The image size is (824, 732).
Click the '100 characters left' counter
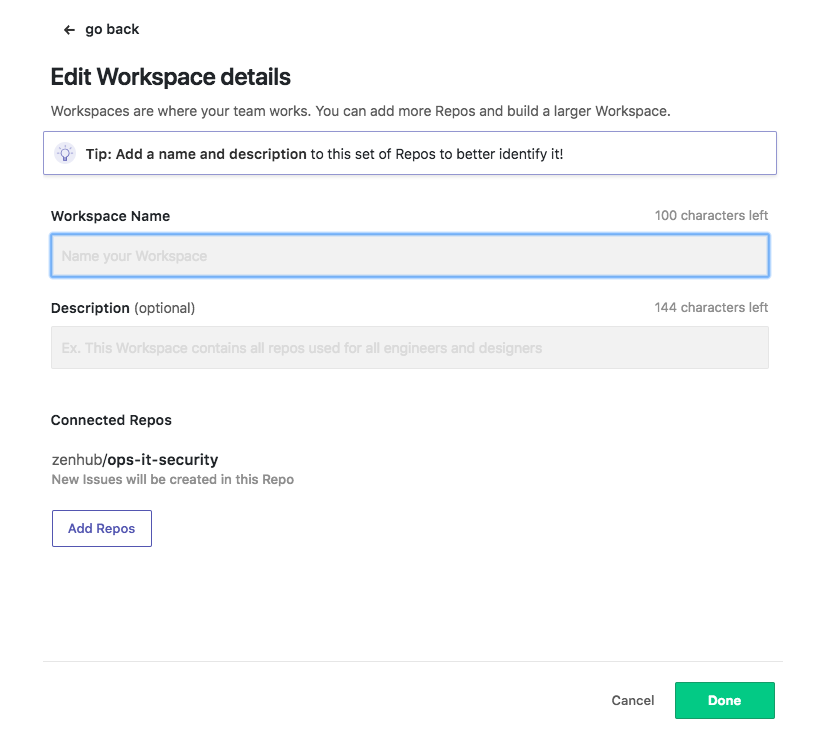[711, 215]
